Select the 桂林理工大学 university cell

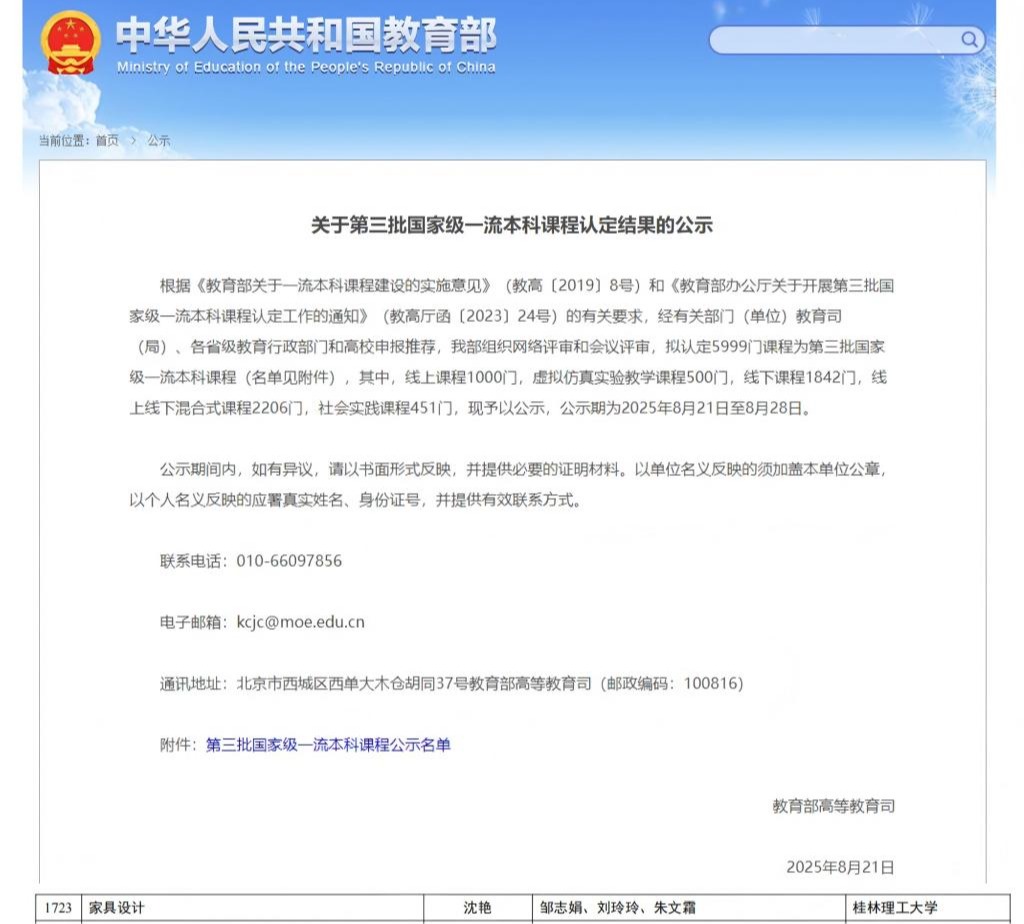pos(895,908)
